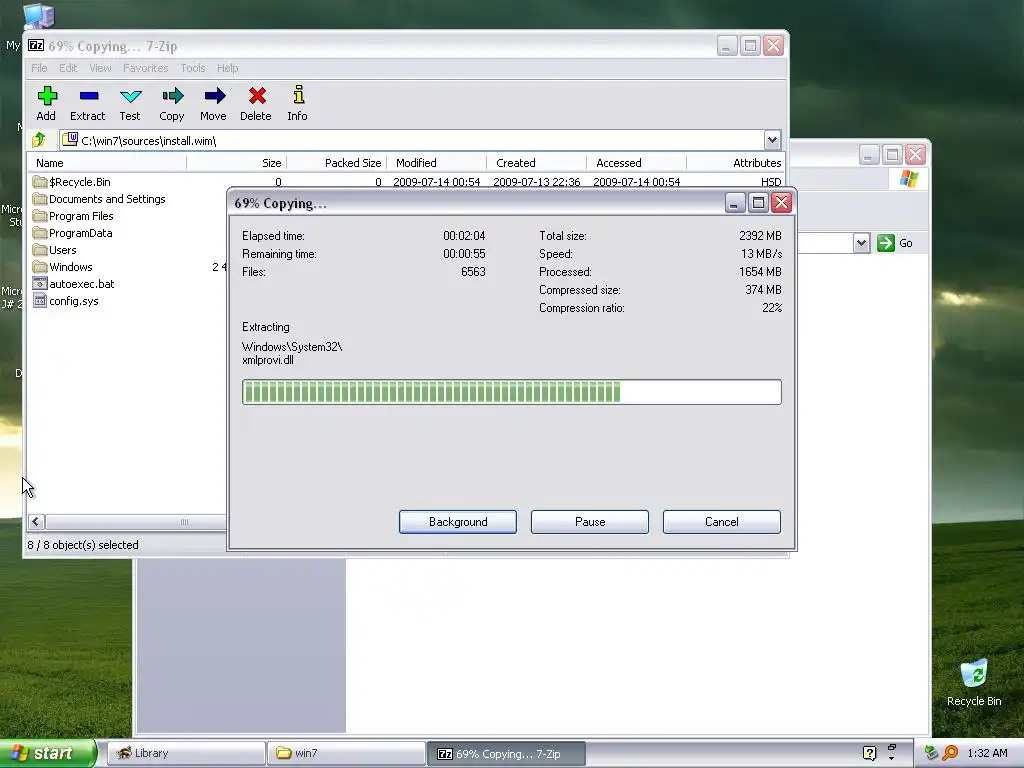Click the Background button
This screenshot has width=1024, height=768.
point(458,522)
